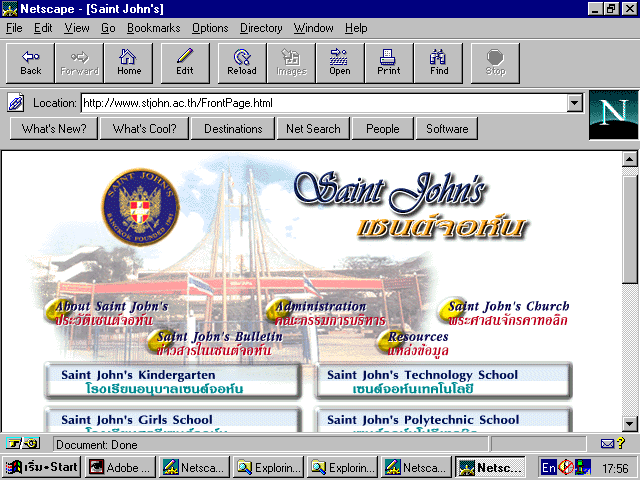Click the Edit pencil toolbar icon
Image resolution: width=640 pixels, height=480 pixels.
[185, 63]
